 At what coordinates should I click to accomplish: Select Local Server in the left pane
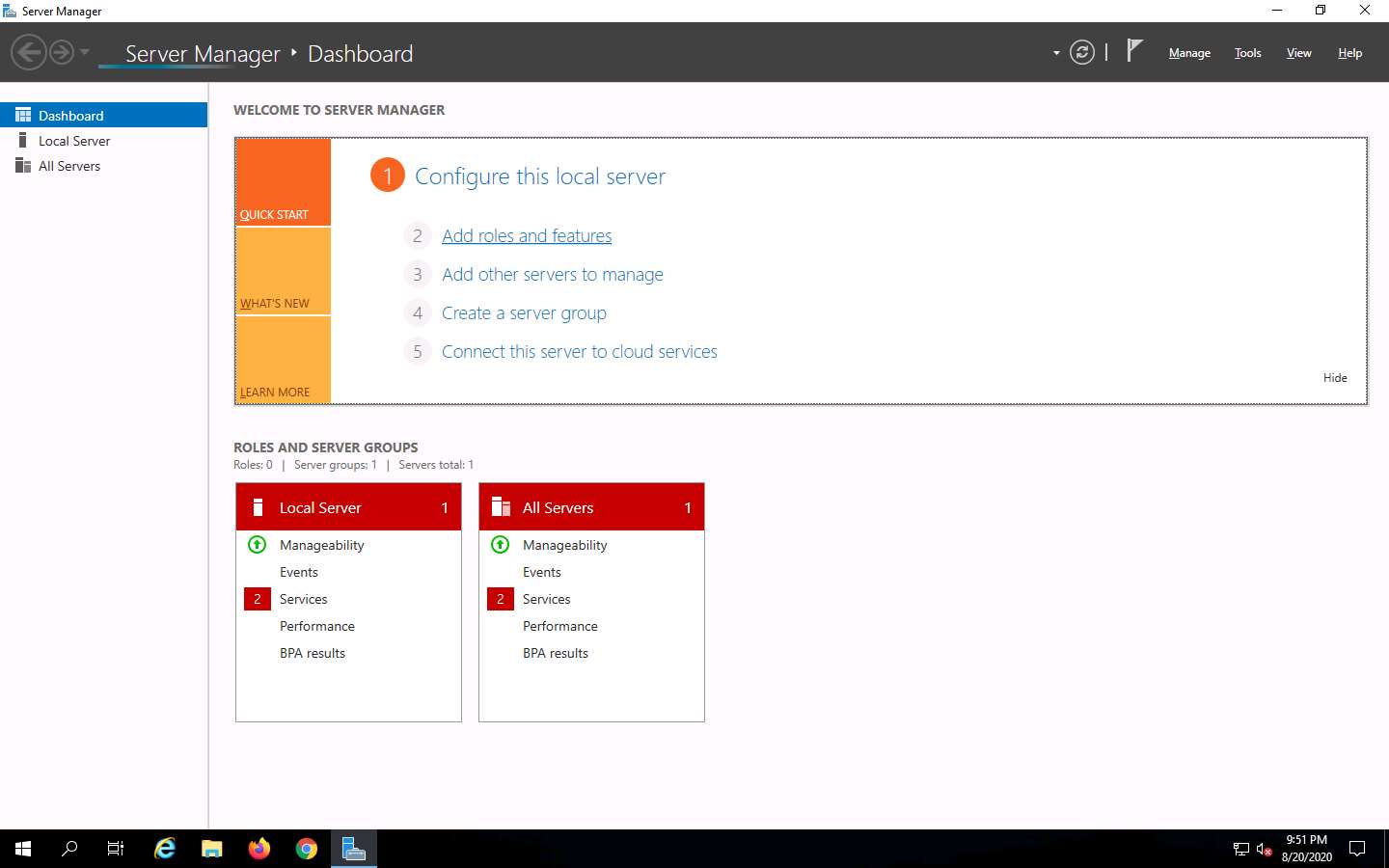click(x=104, y=141)
